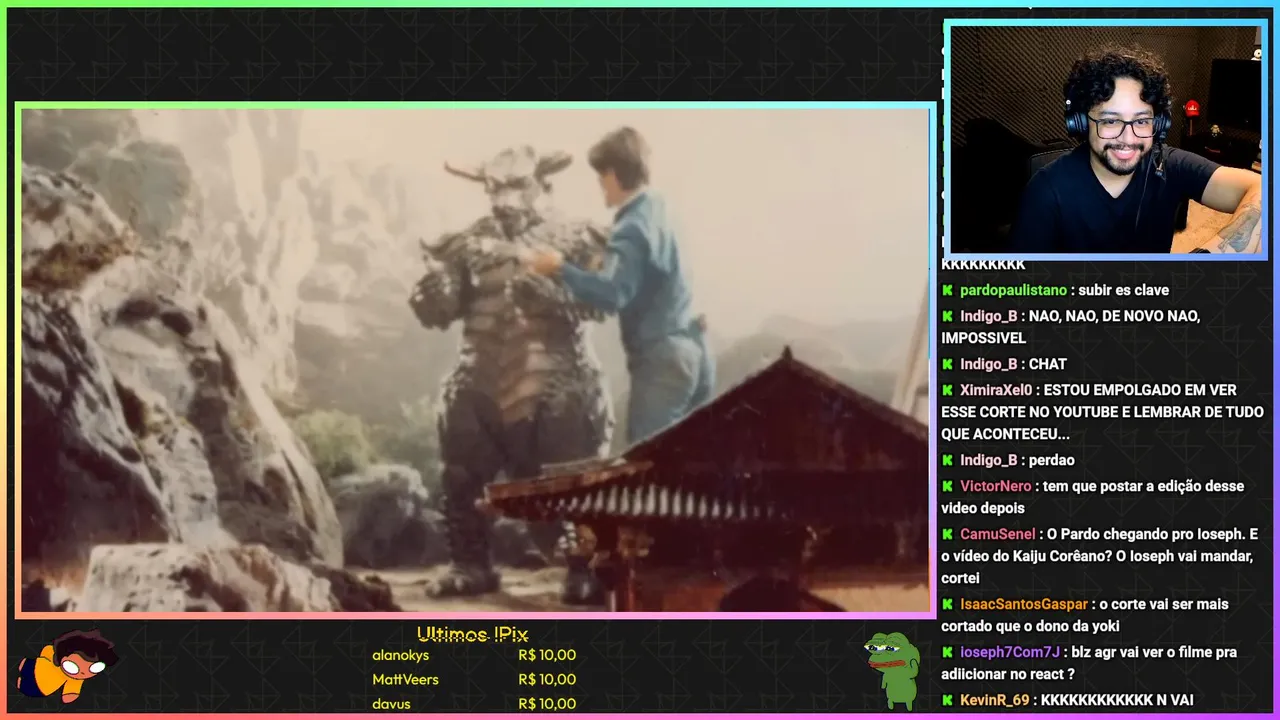Image resolution: width=1280 pixels, height=720 pixels.
Task: Select donor name davus
Action: tap(391, 704)
